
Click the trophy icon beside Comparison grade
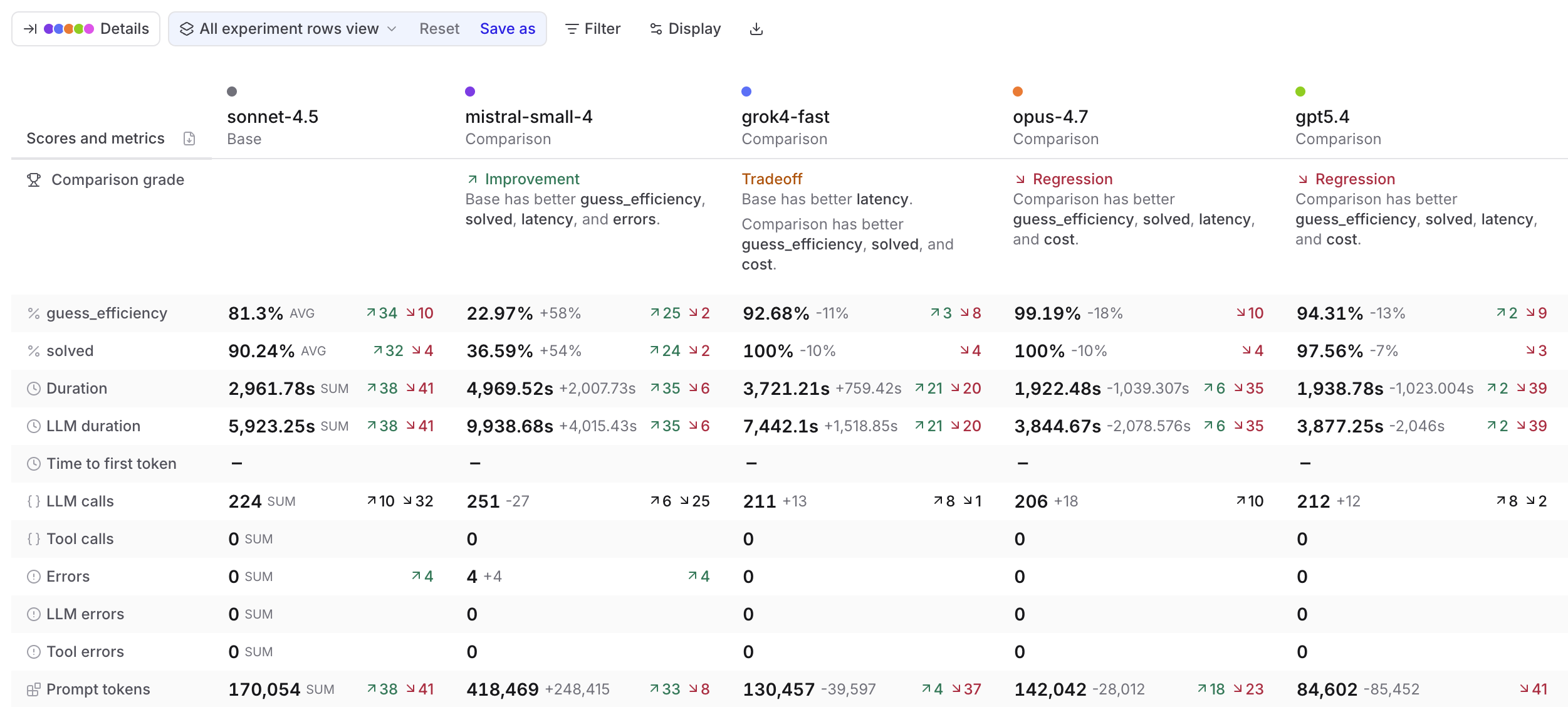click(34, 180)
